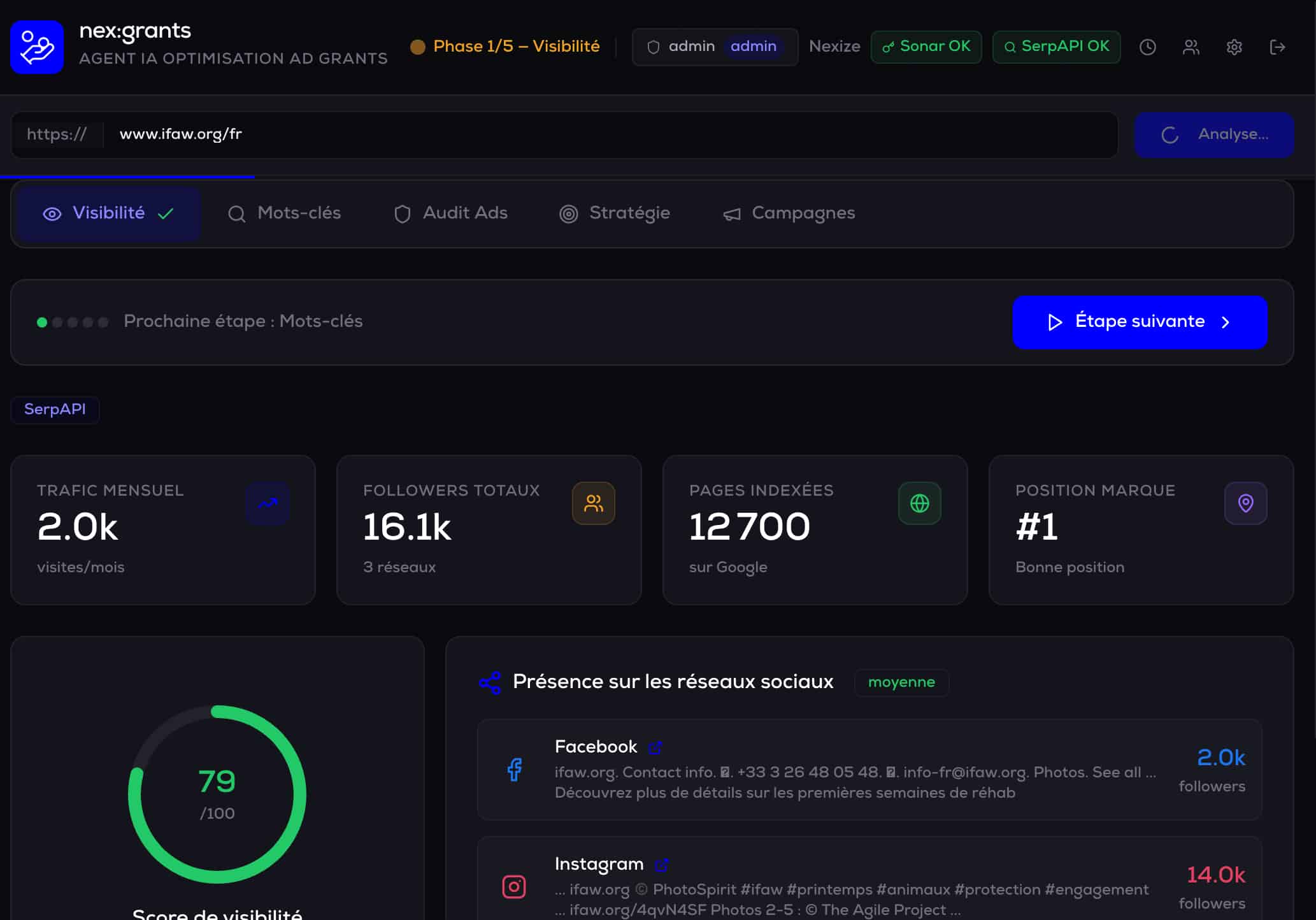
Task: Click the SerpAPI OK status badge
Action: pyautogui.click(x=1057, y=47)
